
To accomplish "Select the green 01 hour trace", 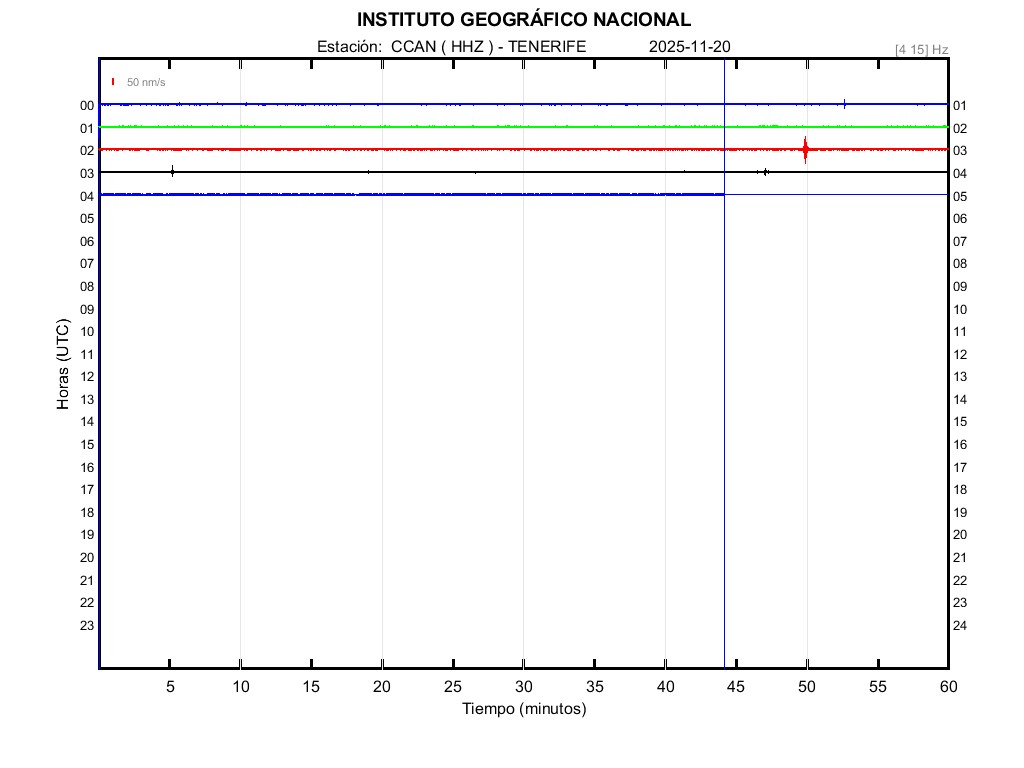I will click(x=400, y=127).
